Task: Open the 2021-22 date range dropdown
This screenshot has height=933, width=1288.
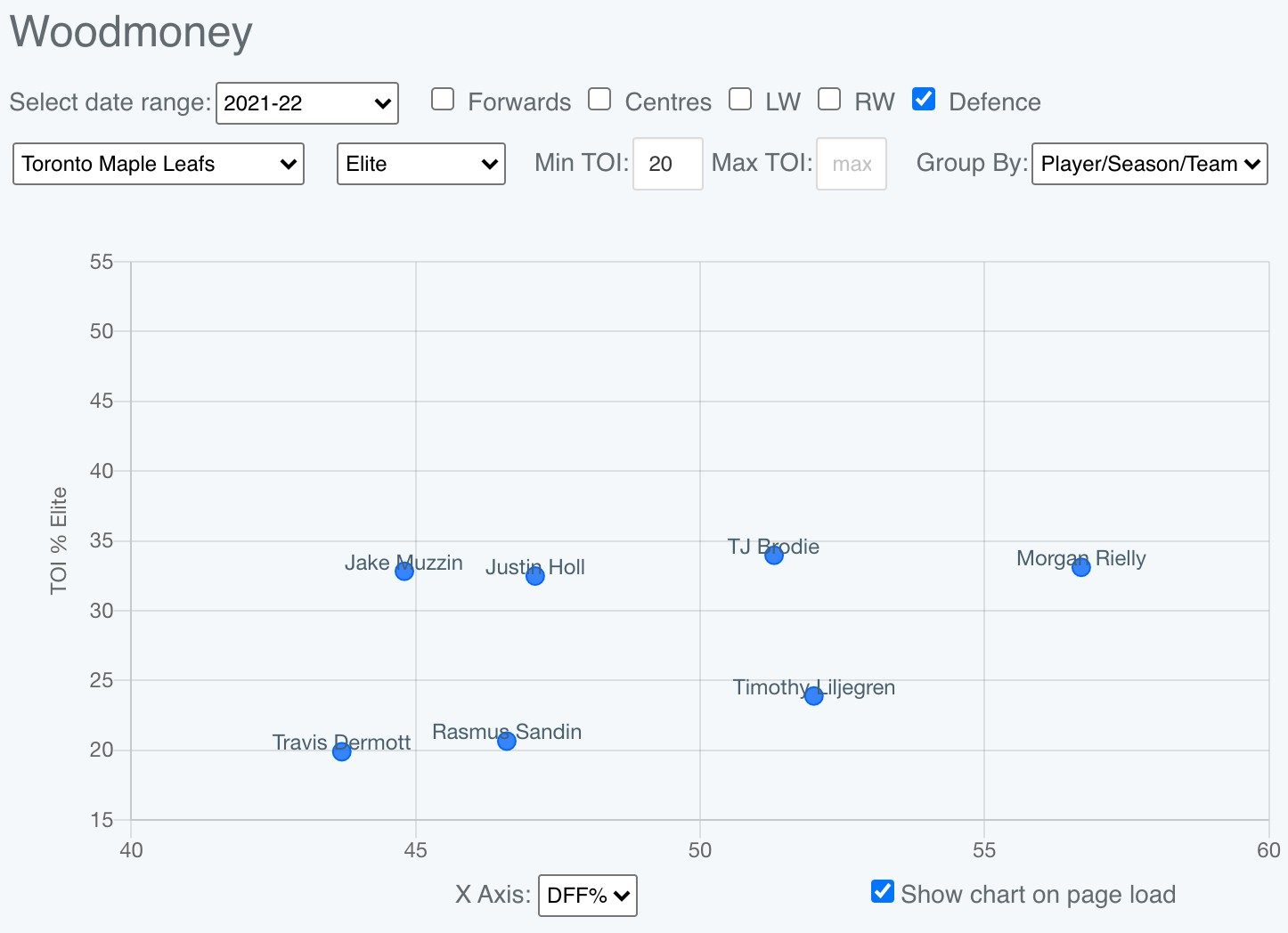Action: coord(307,103)
